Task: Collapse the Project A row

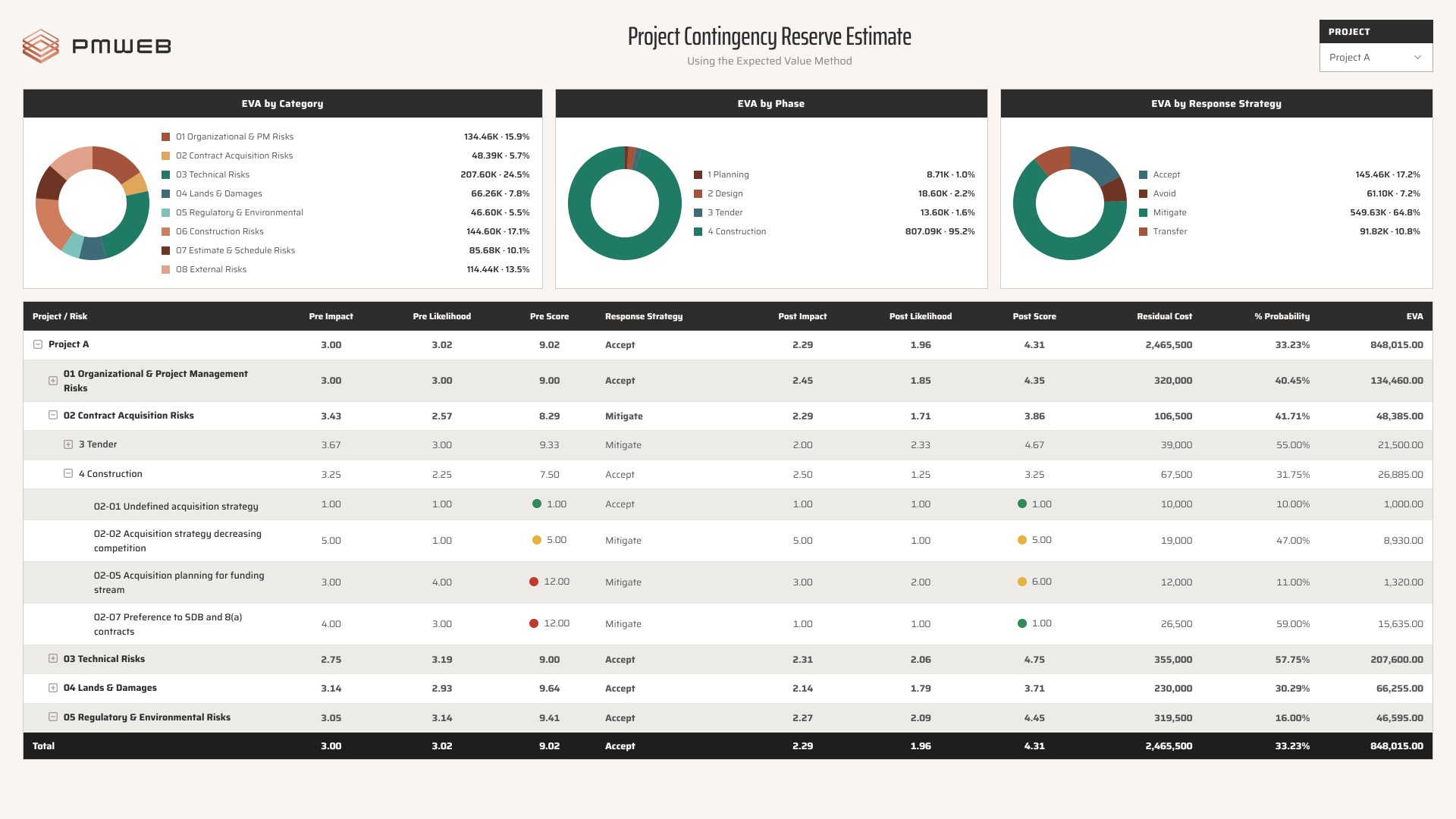Action: tap(38, 344)
